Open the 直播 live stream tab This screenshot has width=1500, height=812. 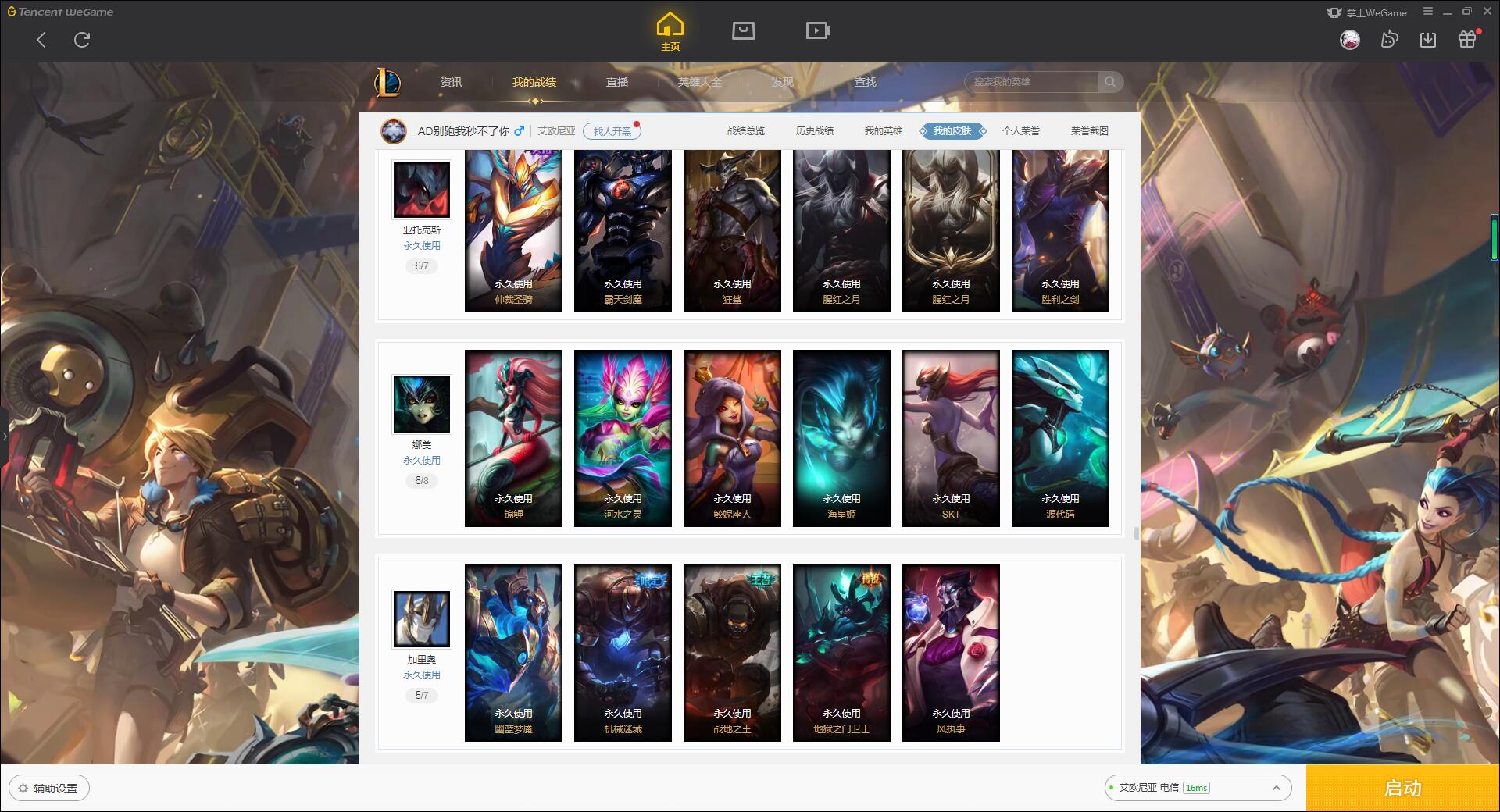(617, 82)
